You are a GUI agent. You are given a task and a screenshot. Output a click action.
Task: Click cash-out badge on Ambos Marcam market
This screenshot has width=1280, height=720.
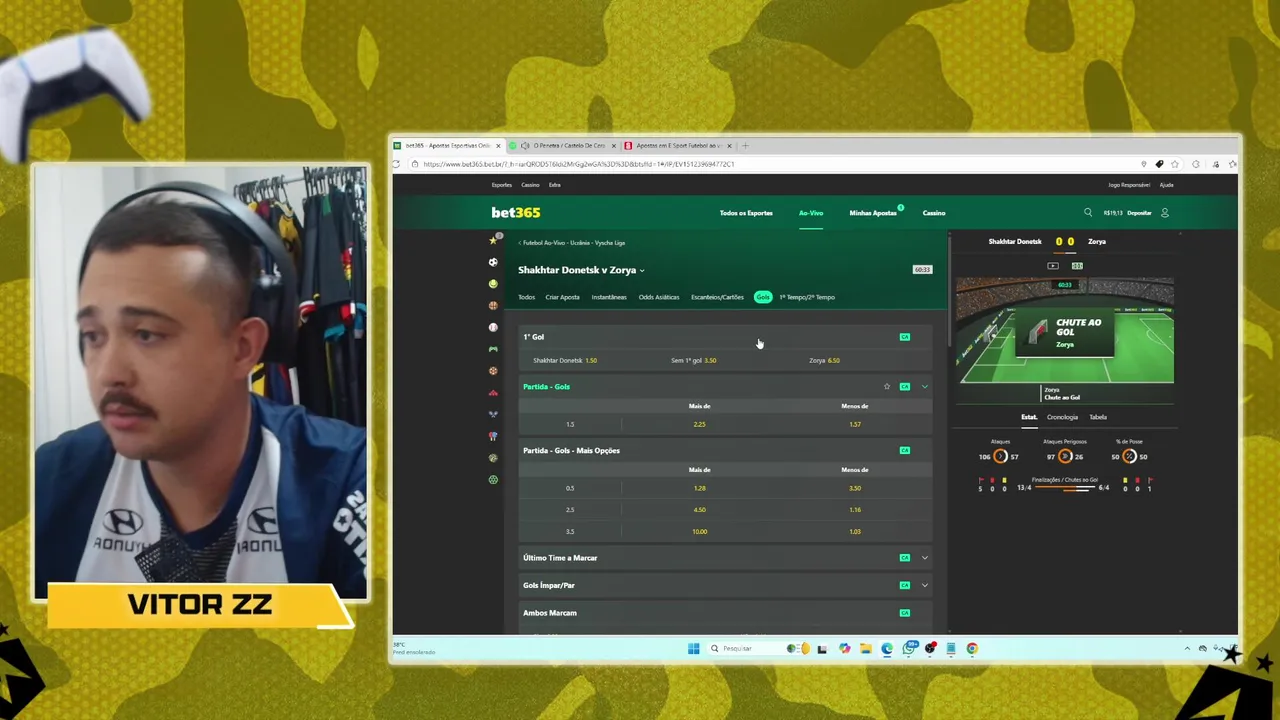905,613
